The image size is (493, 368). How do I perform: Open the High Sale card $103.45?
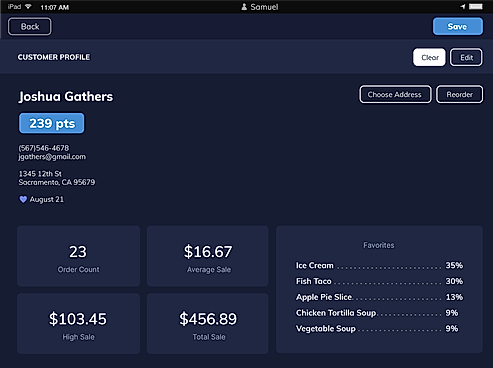(78, 323)
